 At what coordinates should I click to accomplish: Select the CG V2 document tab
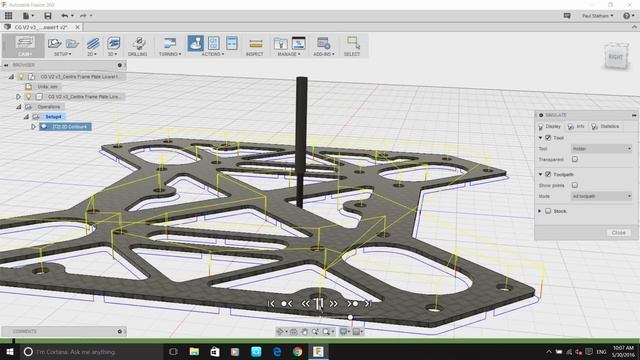pyautogui.click(x=41, y=27)
